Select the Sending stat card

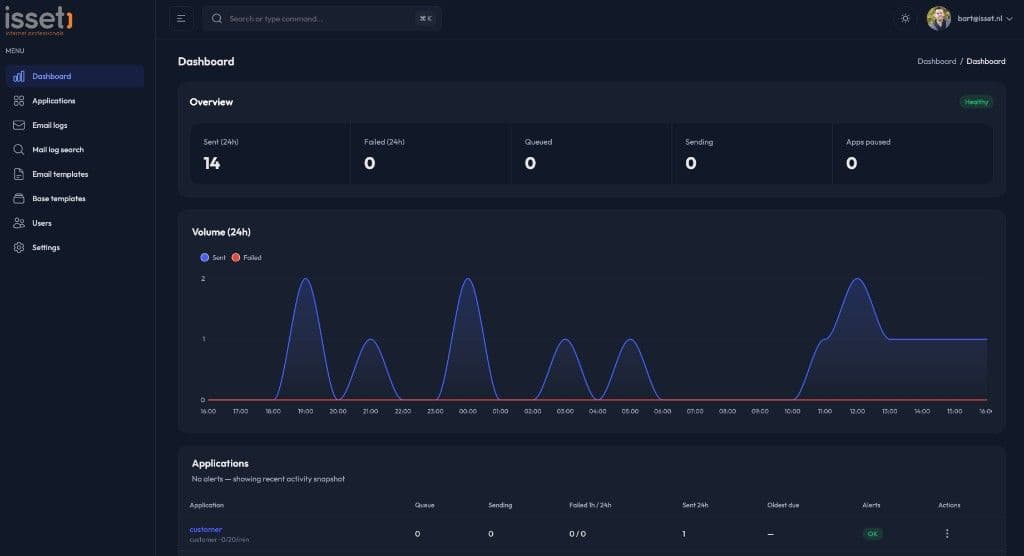point(752,154)
